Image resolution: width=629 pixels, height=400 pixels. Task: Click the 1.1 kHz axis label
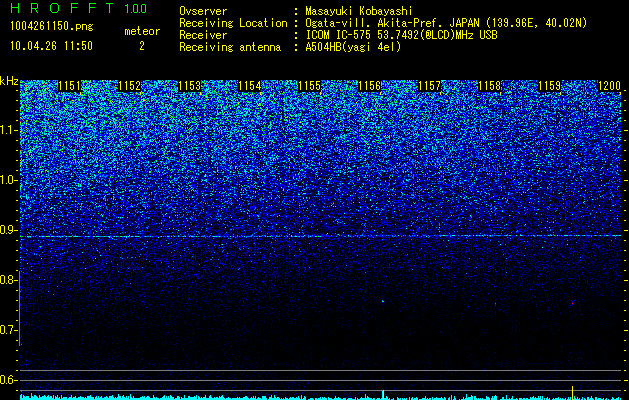9,130
